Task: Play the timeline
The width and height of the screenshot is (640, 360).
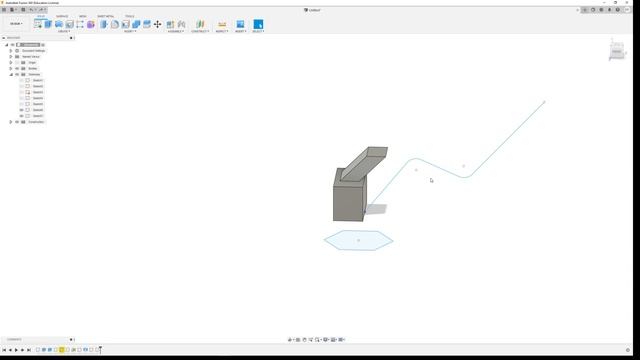Action: (16, 350)
